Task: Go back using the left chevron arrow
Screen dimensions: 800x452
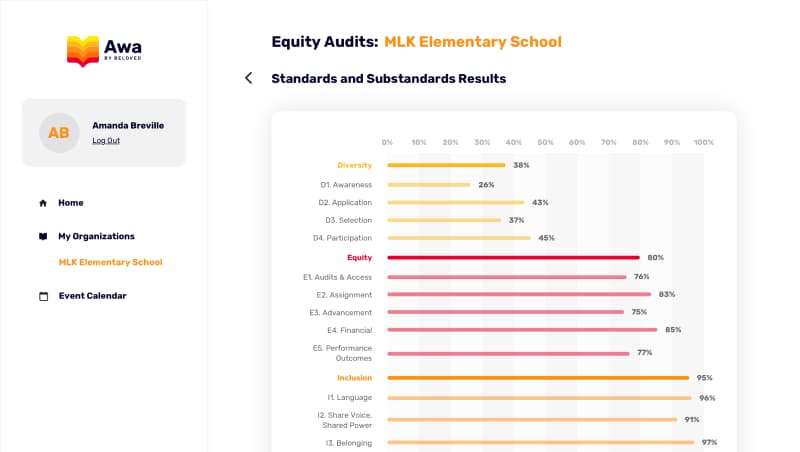Action: 249,78
